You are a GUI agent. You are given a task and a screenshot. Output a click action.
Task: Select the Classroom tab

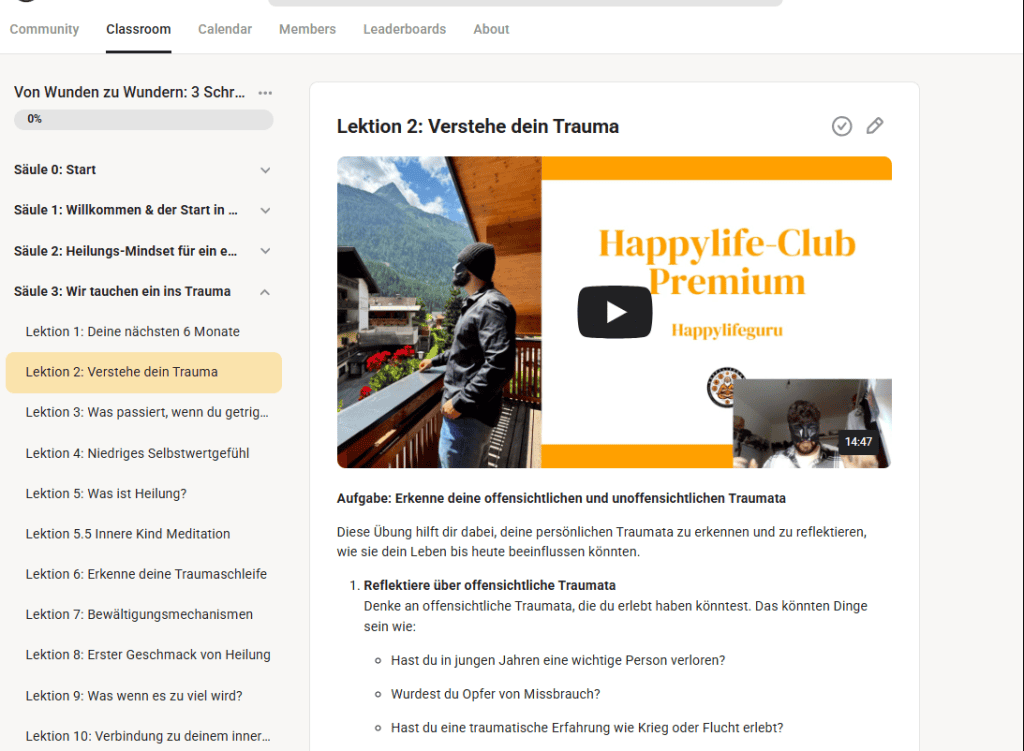(138, 29)
